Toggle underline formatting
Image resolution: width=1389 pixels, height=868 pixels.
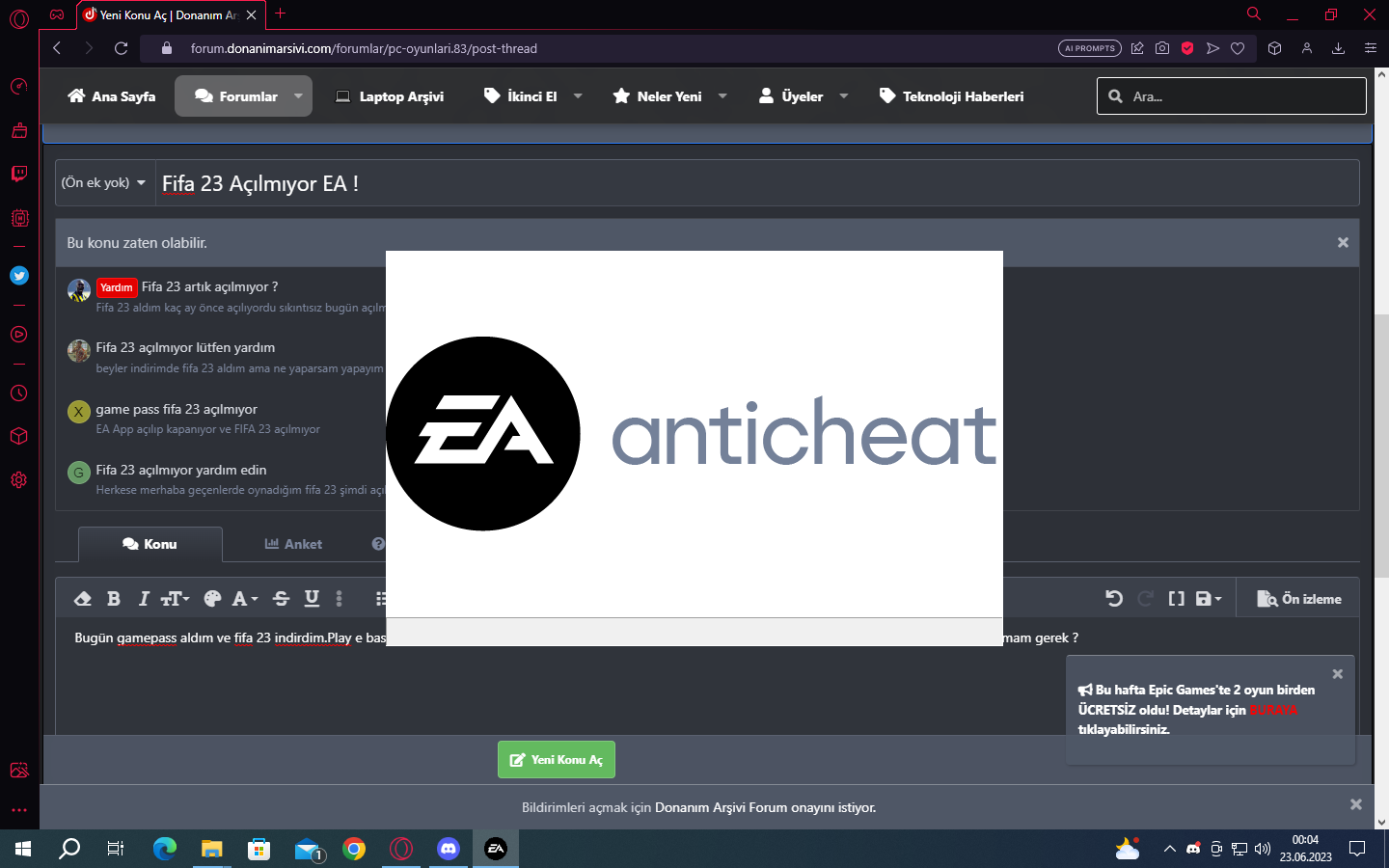[312, 599]
